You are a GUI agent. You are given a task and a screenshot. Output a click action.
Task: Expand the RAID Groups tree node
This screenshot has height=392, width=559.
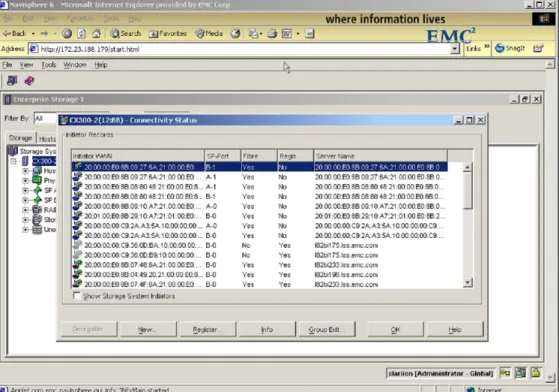(25, 210)
